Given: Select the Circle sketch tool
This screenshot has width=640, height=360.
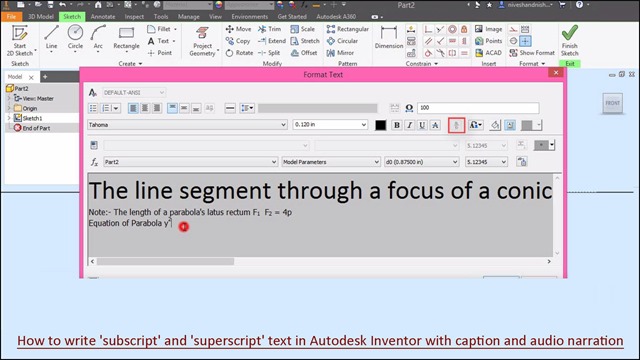Looking at the screenshot, I should click(x=75, y=37).
